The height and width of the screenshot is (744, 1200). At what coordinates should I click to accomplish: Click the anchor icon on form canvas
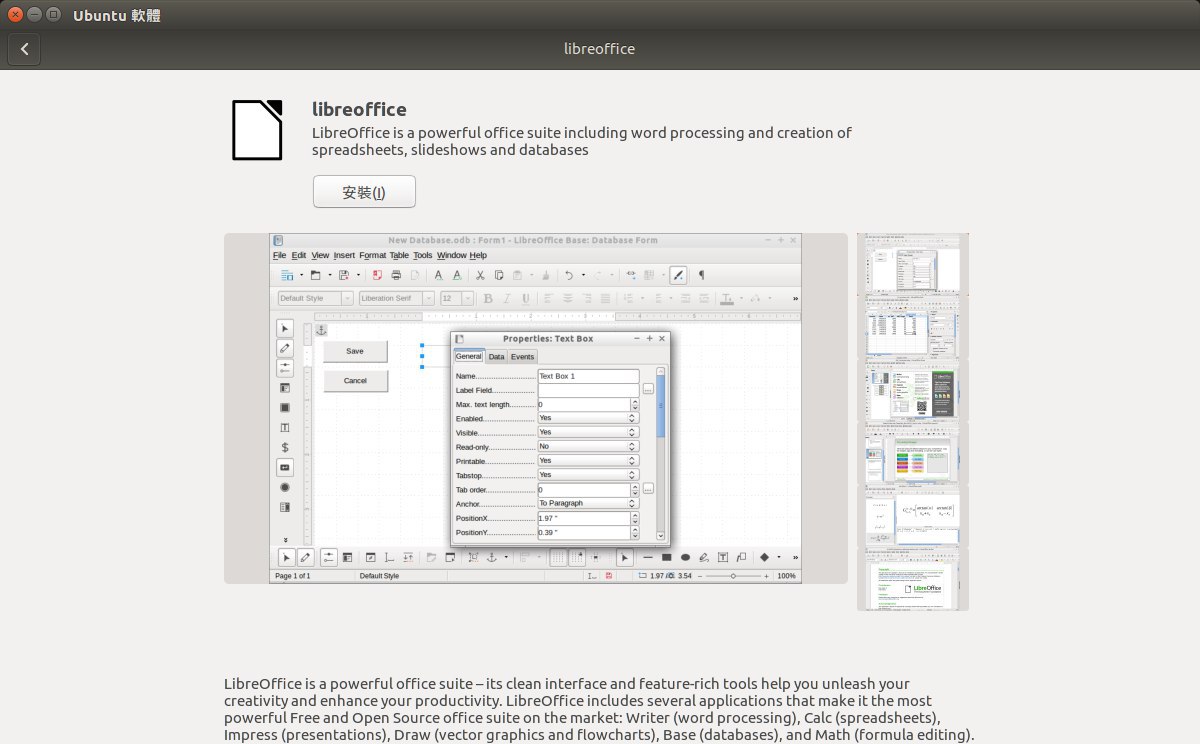(x=321, y=330)
